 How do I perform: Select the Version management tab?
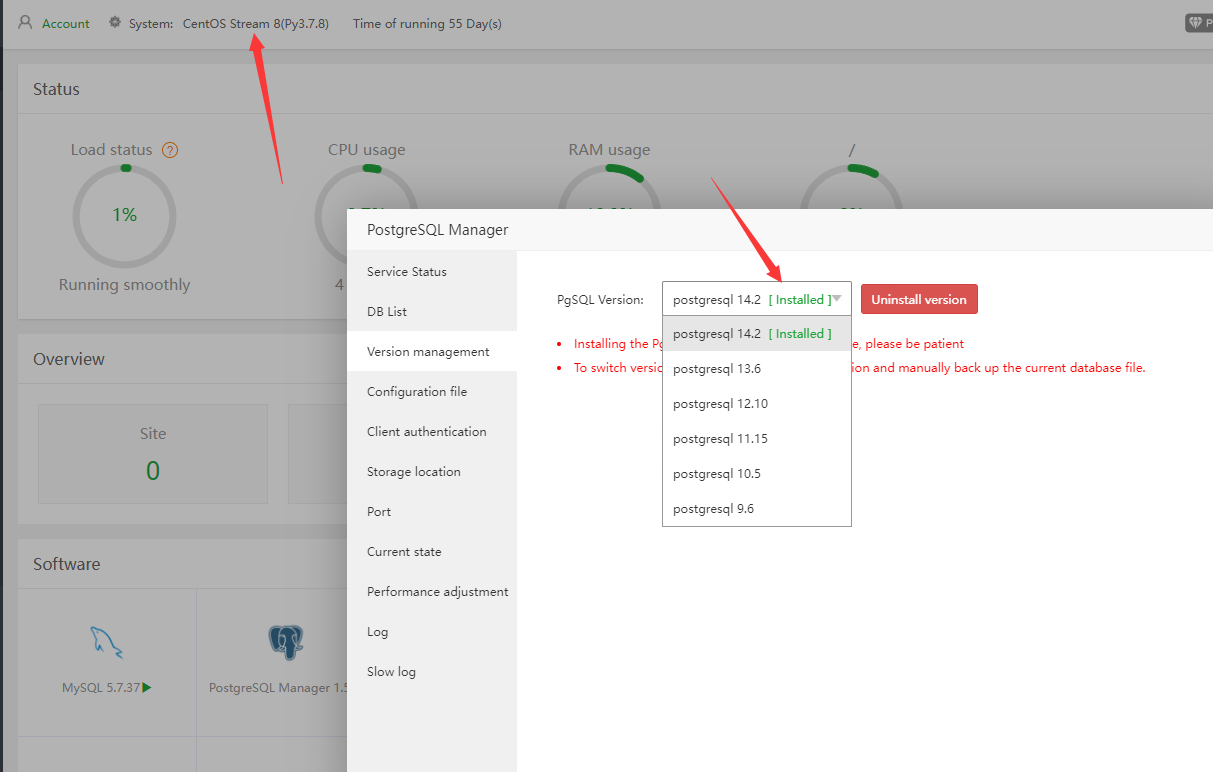click(432, 352)
